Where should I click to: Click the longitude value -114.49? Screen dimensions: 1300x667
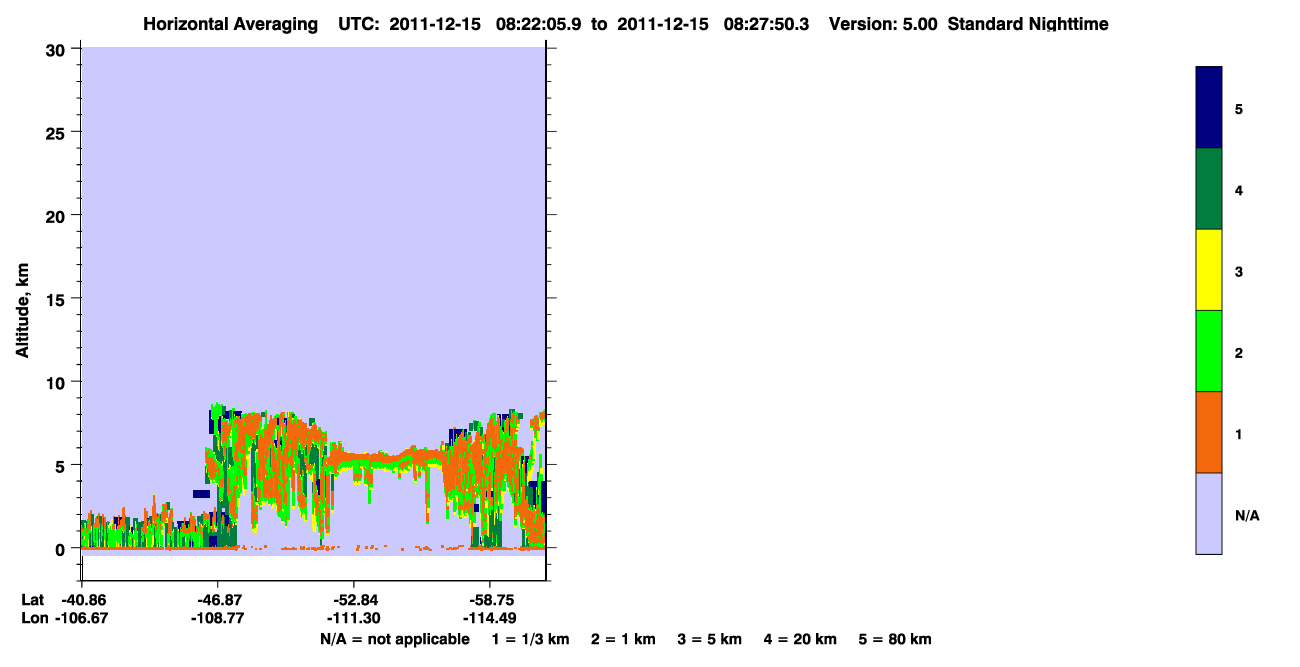[490, 618]
